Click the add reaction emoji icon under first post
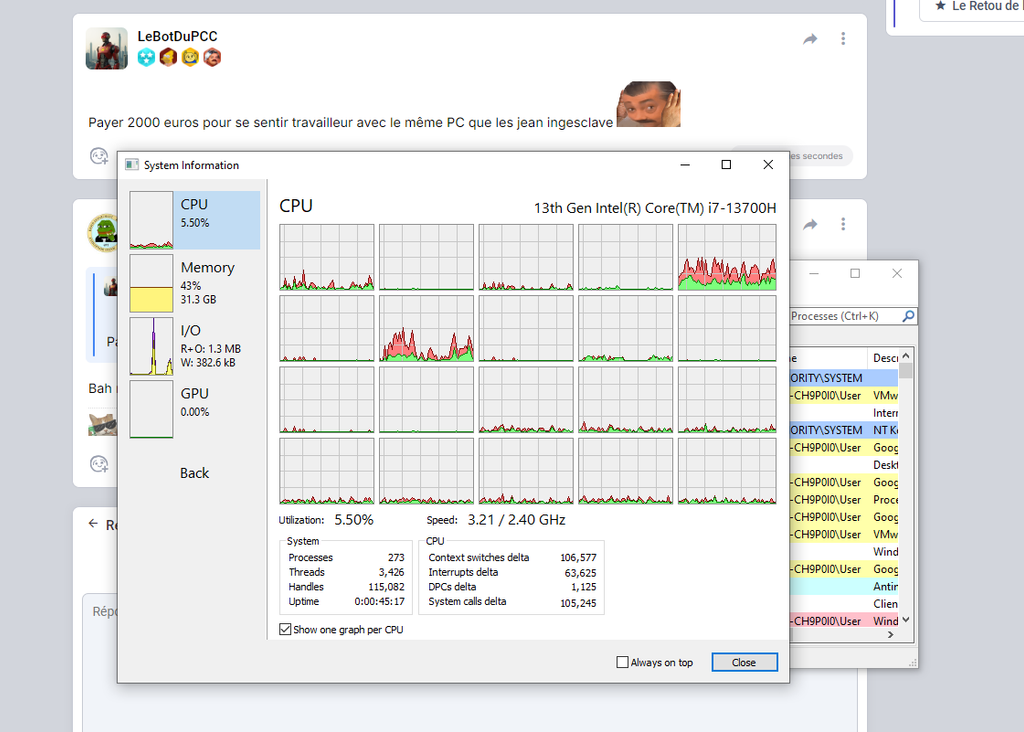This screenshot has height=732, width=1024. [x=98, y=156]
